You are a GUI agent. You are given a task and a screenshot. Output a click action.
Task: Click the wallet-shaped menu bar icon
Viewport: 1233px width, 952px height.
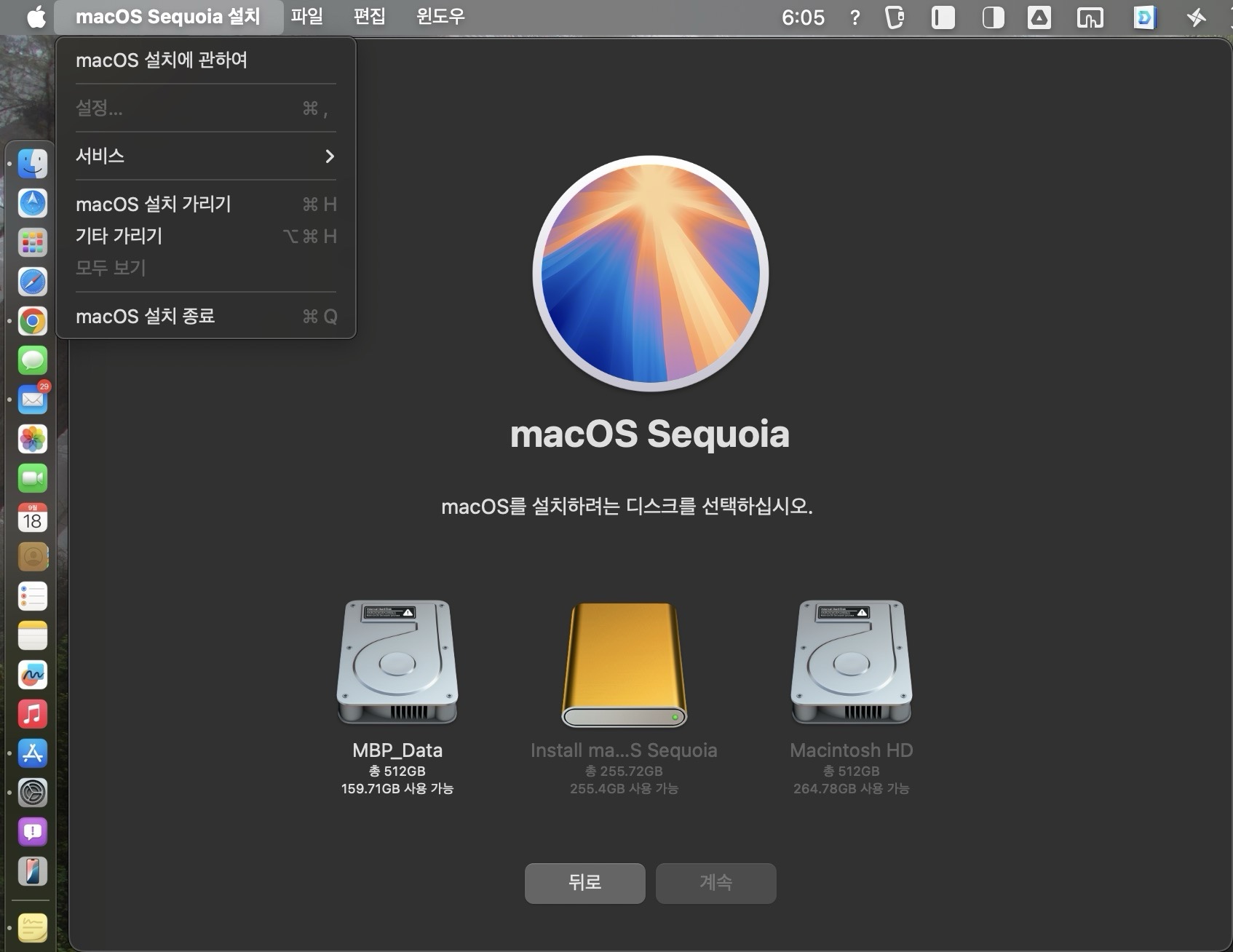coord(895,17)
